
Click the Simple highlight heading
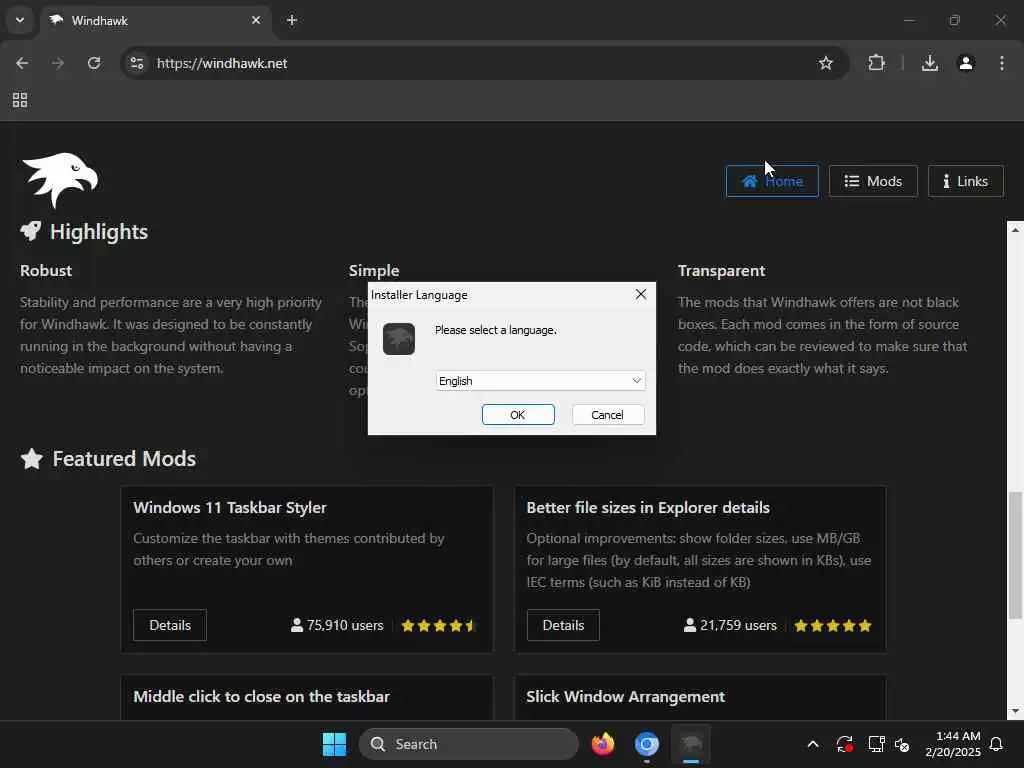(374, 270)
